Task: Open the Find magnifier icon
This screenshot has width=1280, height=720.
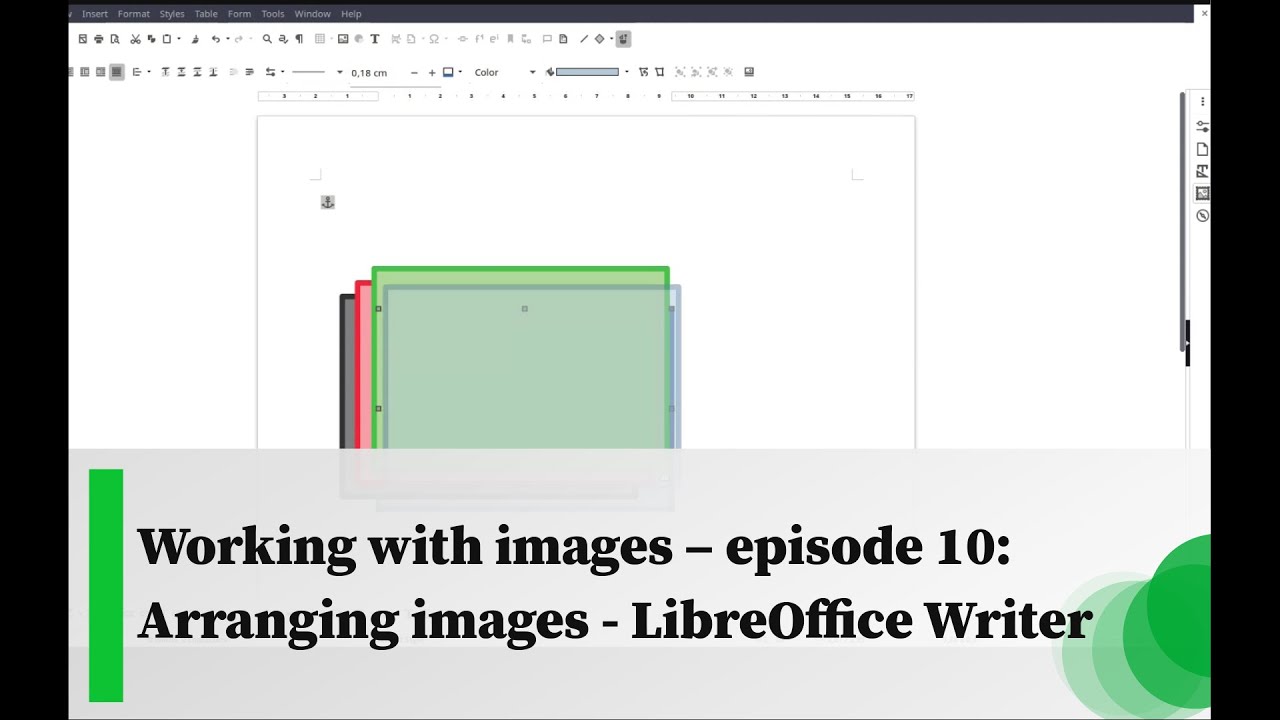Action: (267, 39)
